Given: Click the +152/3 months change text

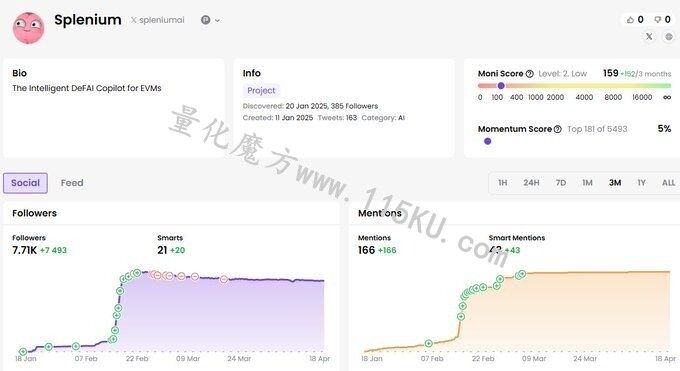Looking at the screenshot, I should coord(645,74).
